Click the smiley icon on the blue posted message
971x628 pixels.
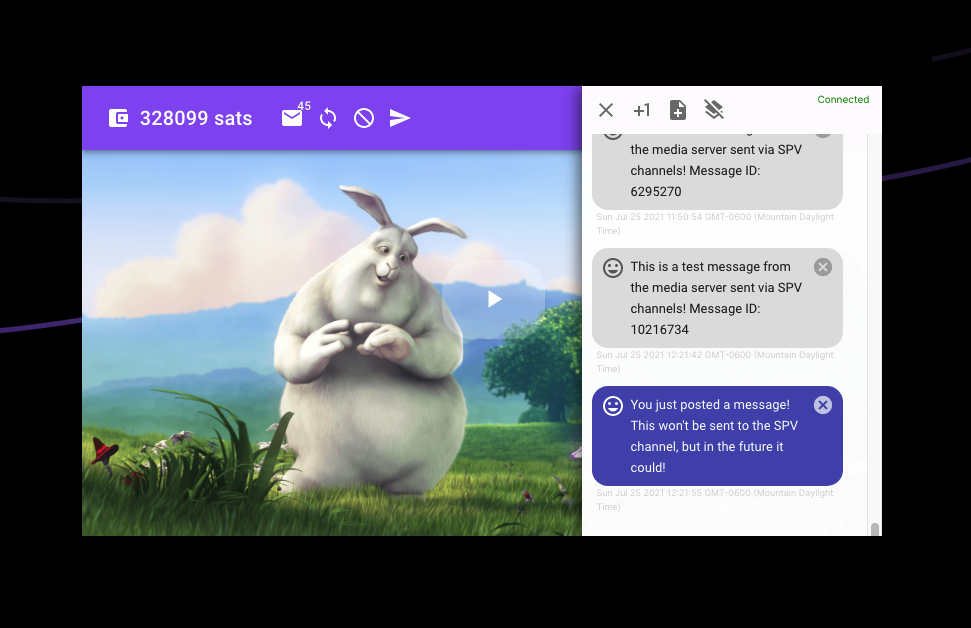613,406
